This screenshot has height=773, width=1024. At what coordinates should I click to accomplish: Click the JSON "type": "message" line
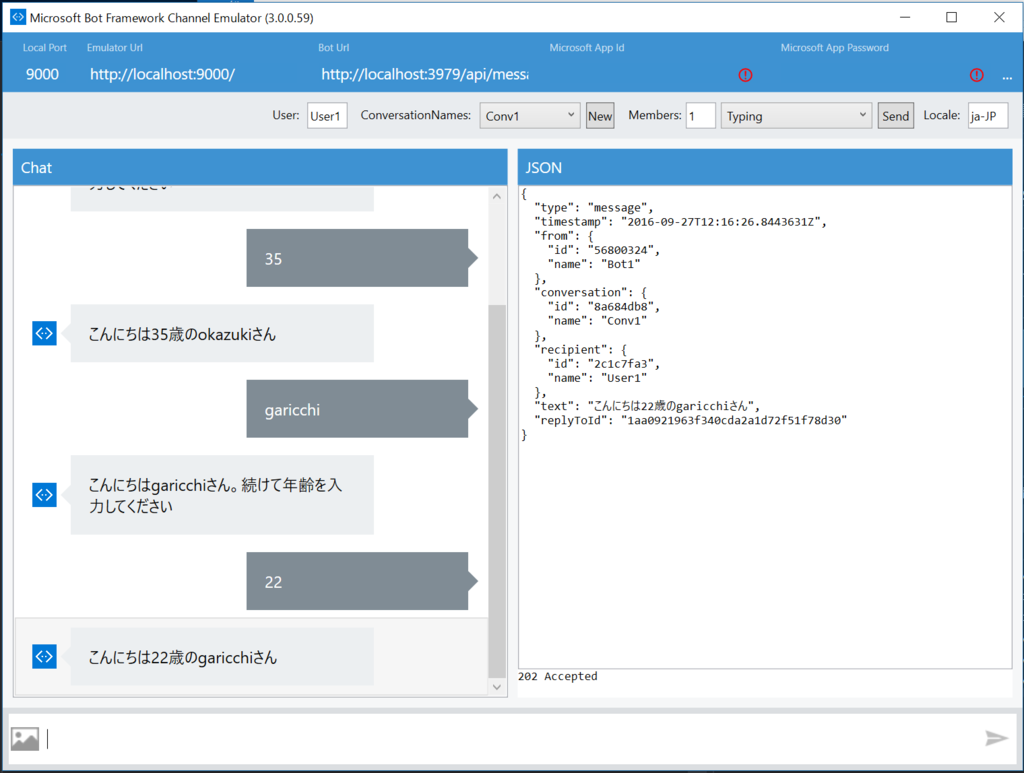pos(594,208)
